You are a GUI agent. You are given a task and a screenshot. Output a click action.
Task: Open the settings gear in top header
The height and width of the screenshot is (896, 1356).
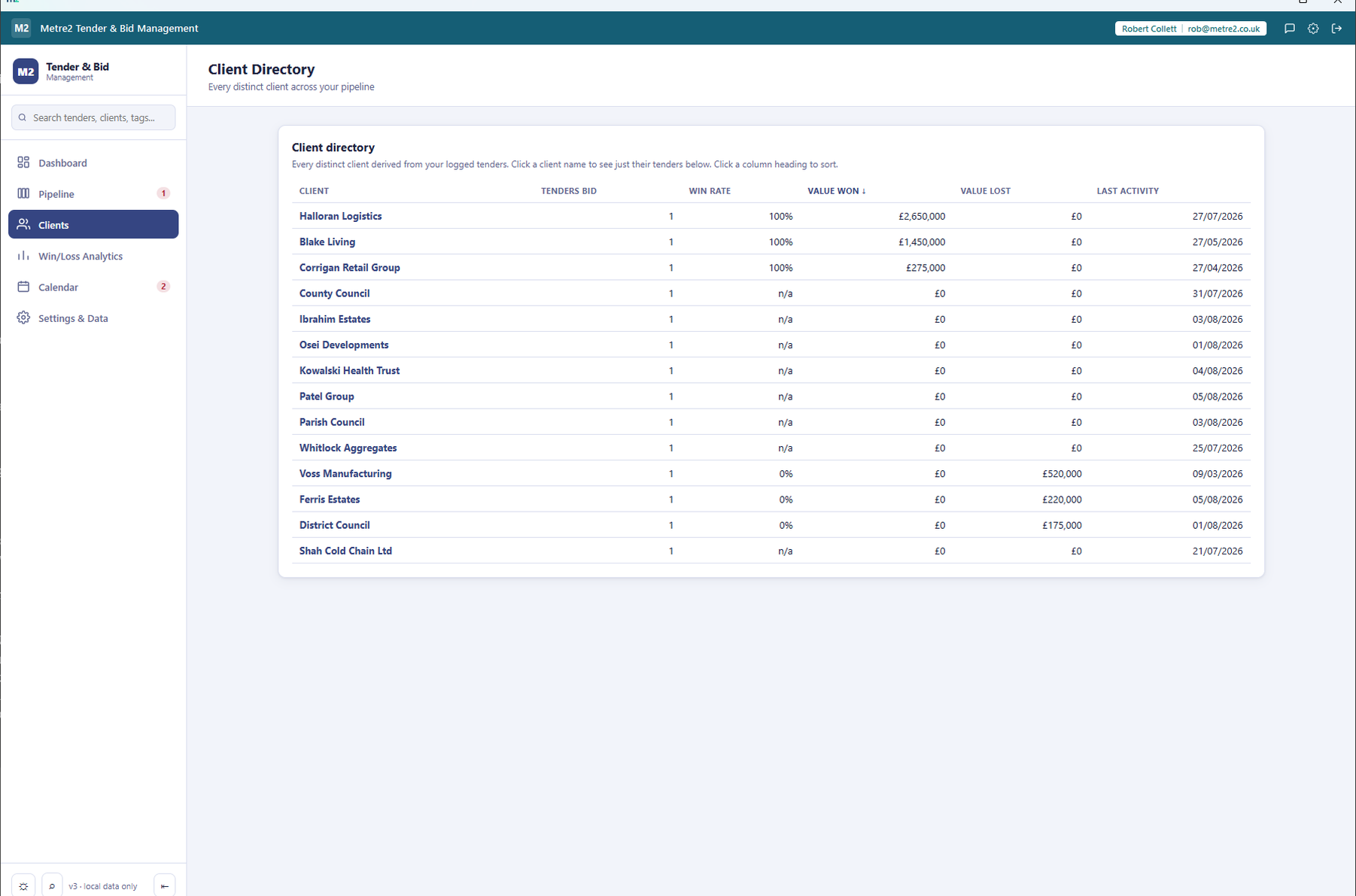click(x=1313, y=29)
